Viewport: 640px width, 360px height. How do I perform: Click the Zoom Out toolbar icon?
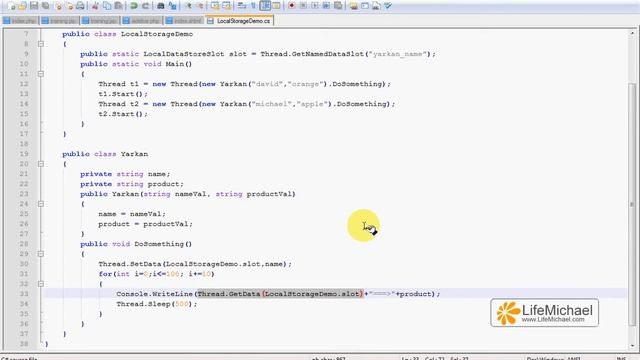(x=200, y=6)
